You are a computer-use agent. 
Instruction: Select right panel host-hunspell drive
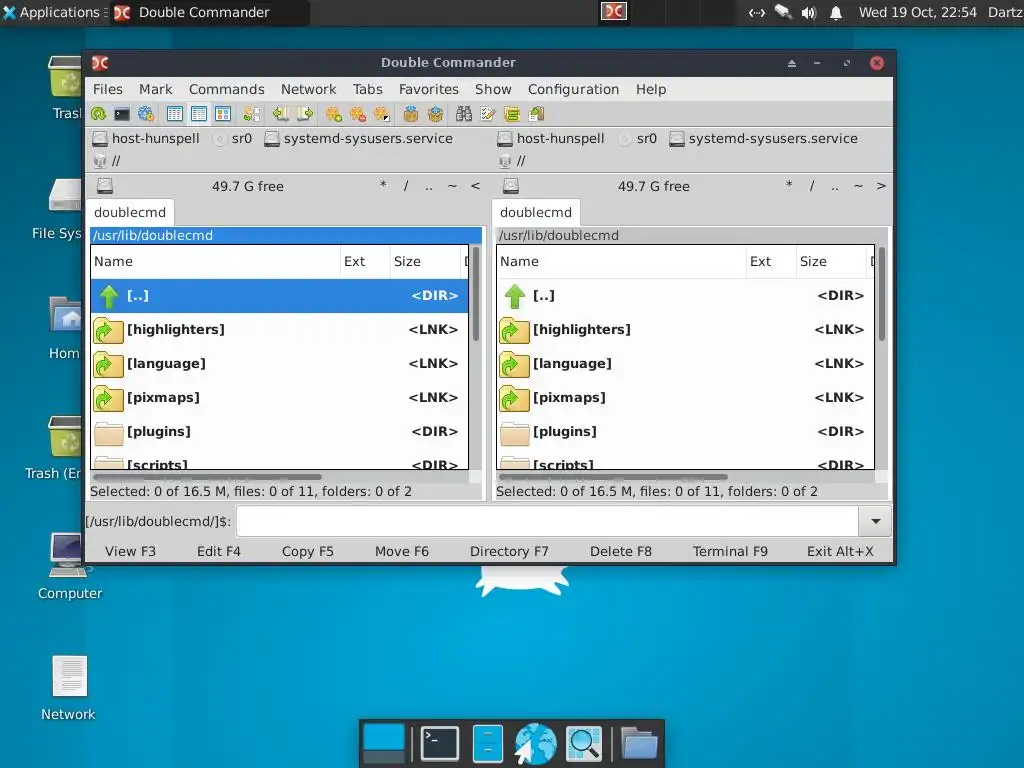click(551, 138)
